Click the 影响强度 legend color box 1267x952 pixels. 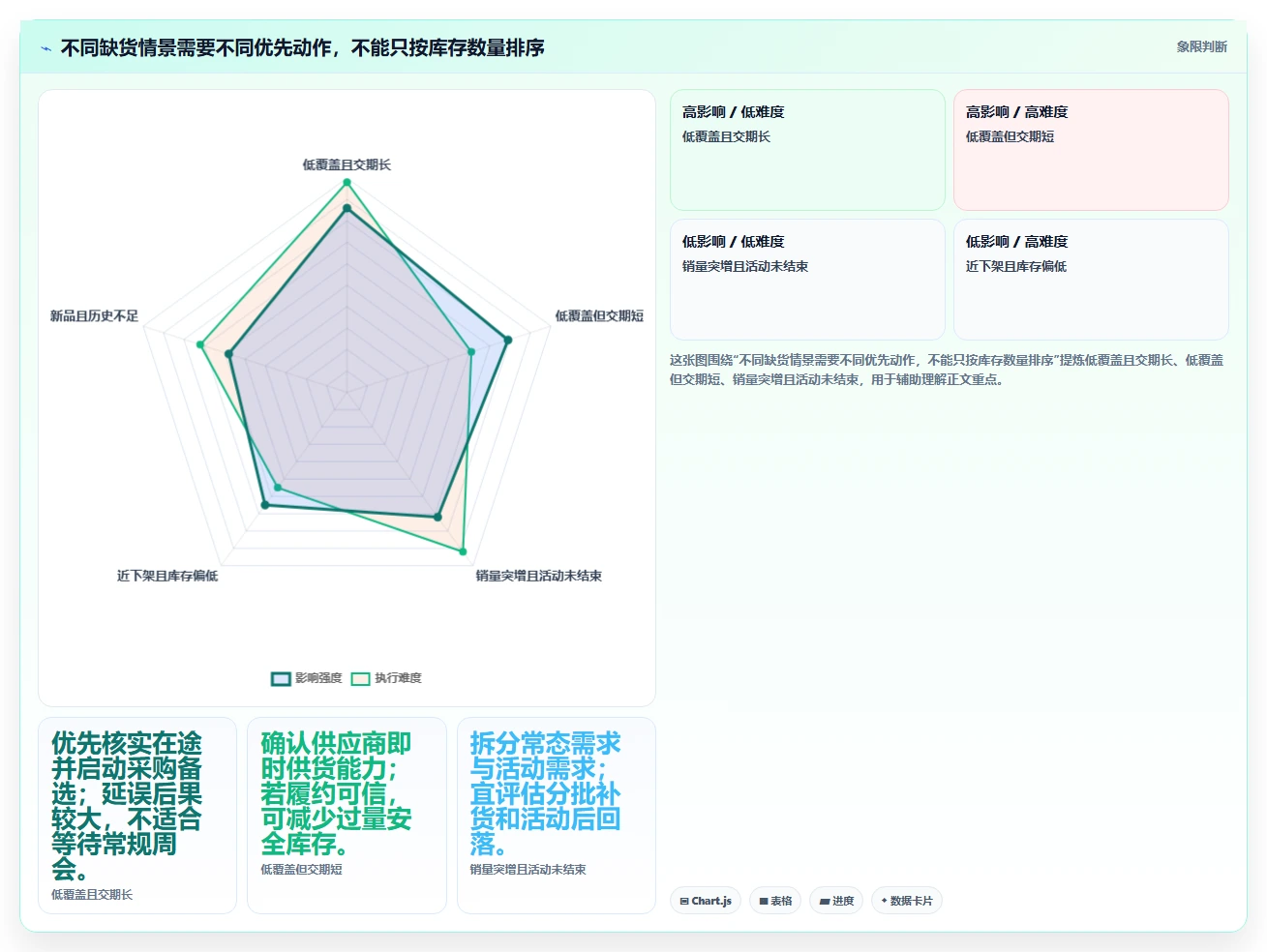281,679
